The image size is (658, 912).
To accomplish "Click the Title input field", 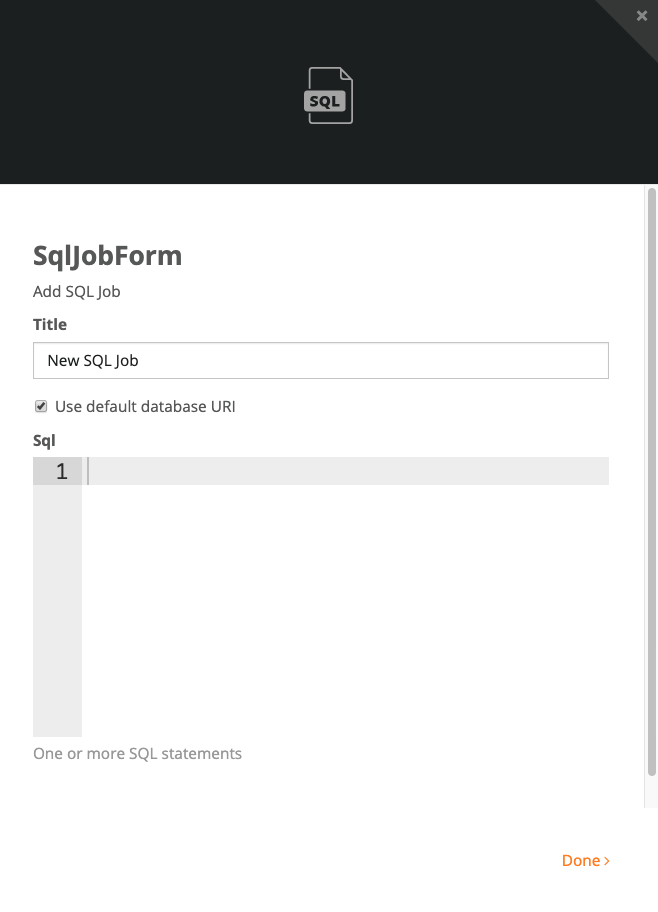I will [x=320, y=361].
